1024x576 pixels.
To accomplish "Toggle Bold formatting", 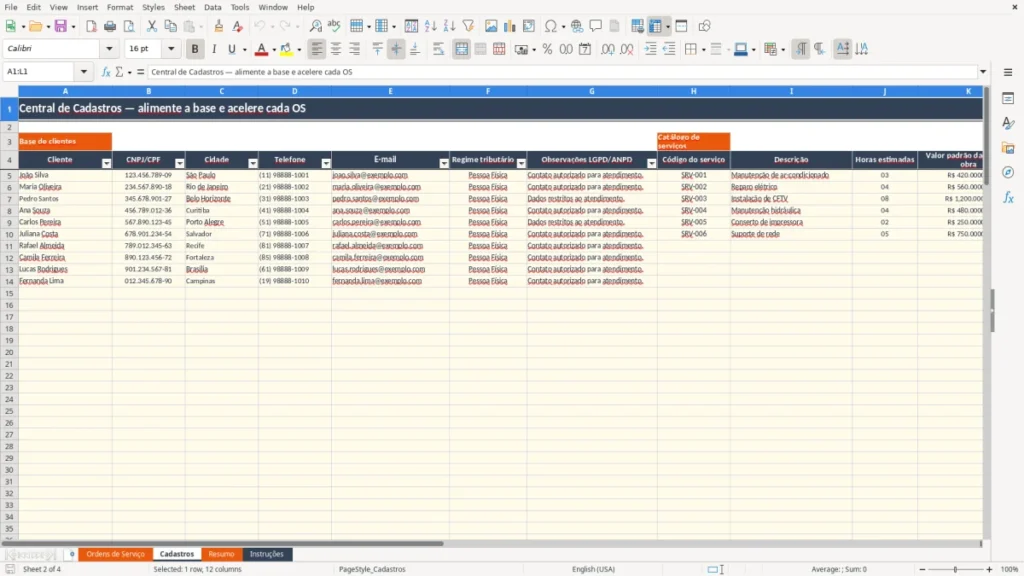I will pyautogui.click(x=195, y=49).
